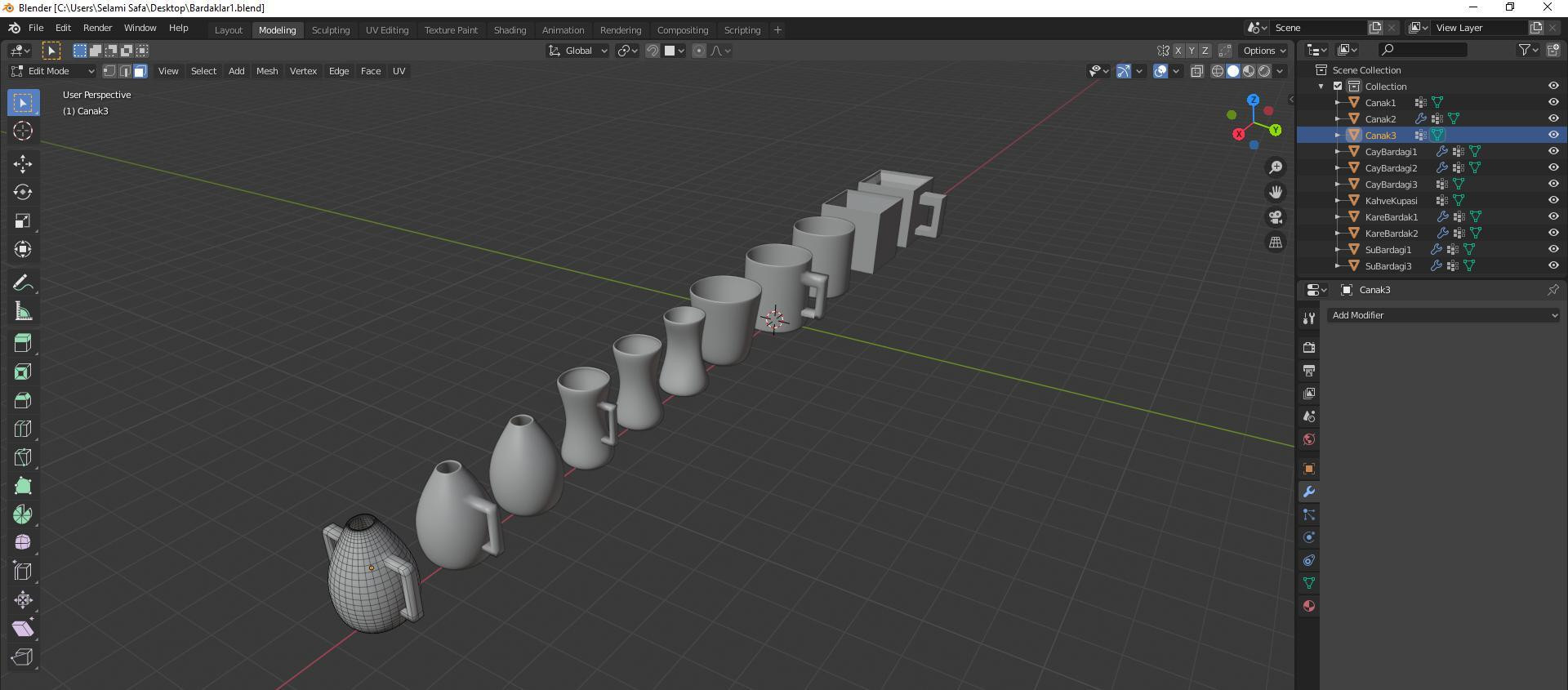Expand the CayBardagi1 tree item
The image size is (1568, 690).
click(x=1338, y=152)
